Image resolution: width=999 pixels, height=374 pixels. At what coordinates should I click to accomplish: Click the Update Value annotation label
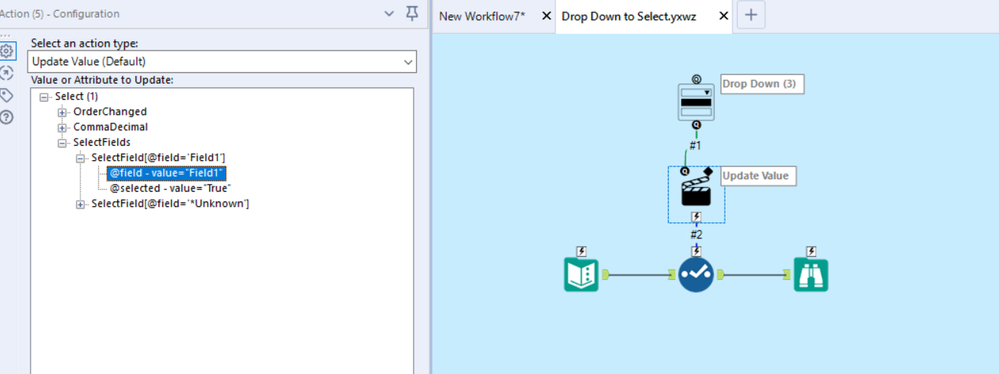pos(759,176)
